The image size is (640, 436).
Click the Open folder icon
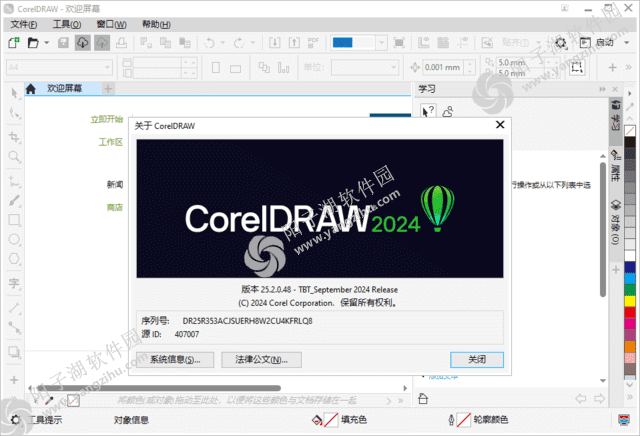tap(33, 42)
